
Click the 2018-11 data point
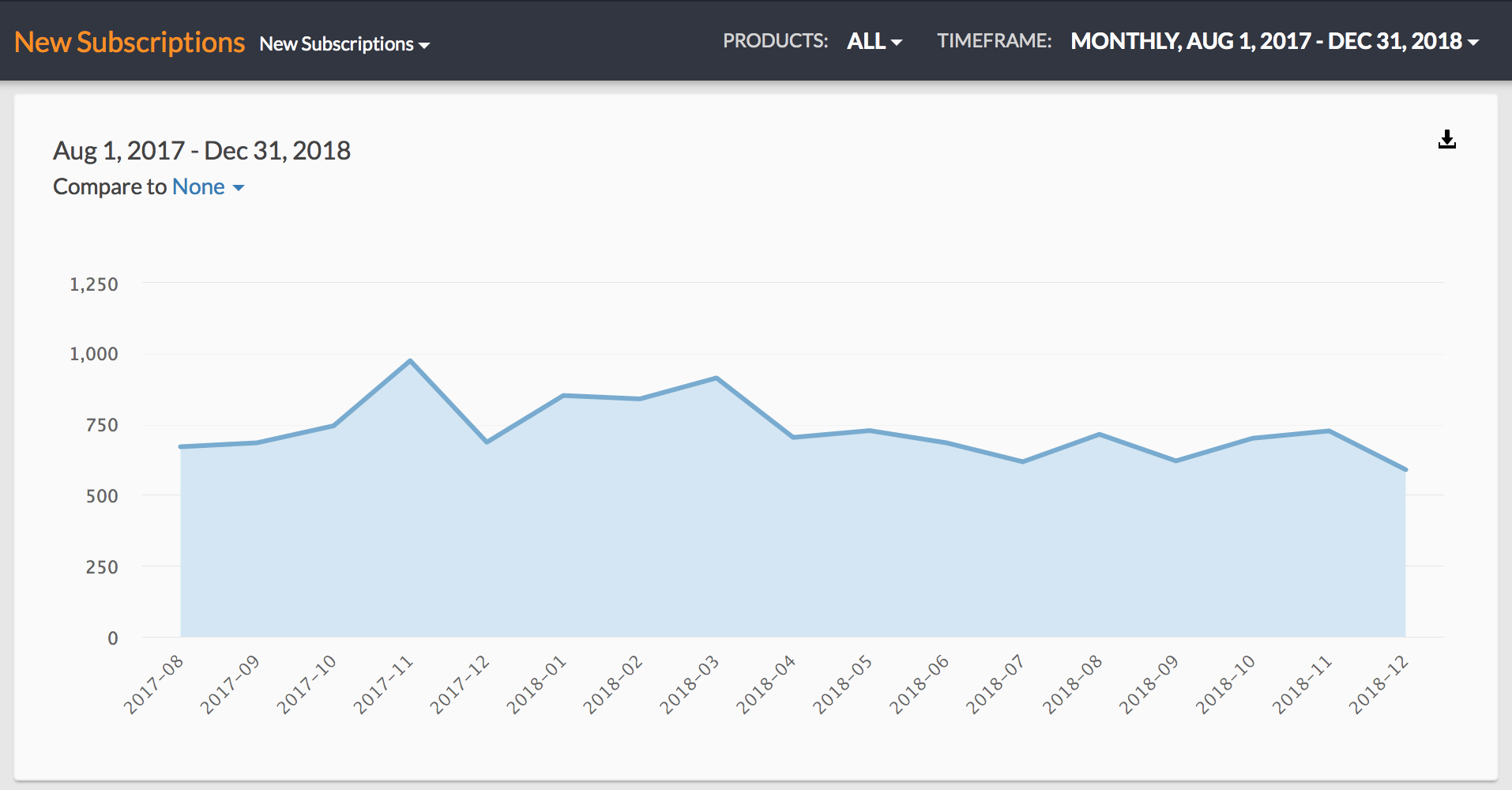pyautogui.click(x=1330, y=431)
